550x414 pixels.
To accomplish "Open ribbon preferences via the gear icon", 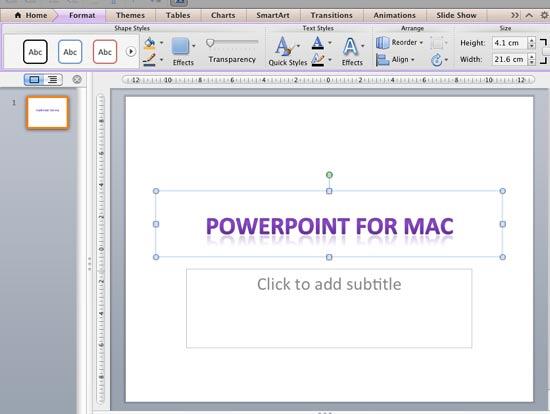I will [545, 15].
